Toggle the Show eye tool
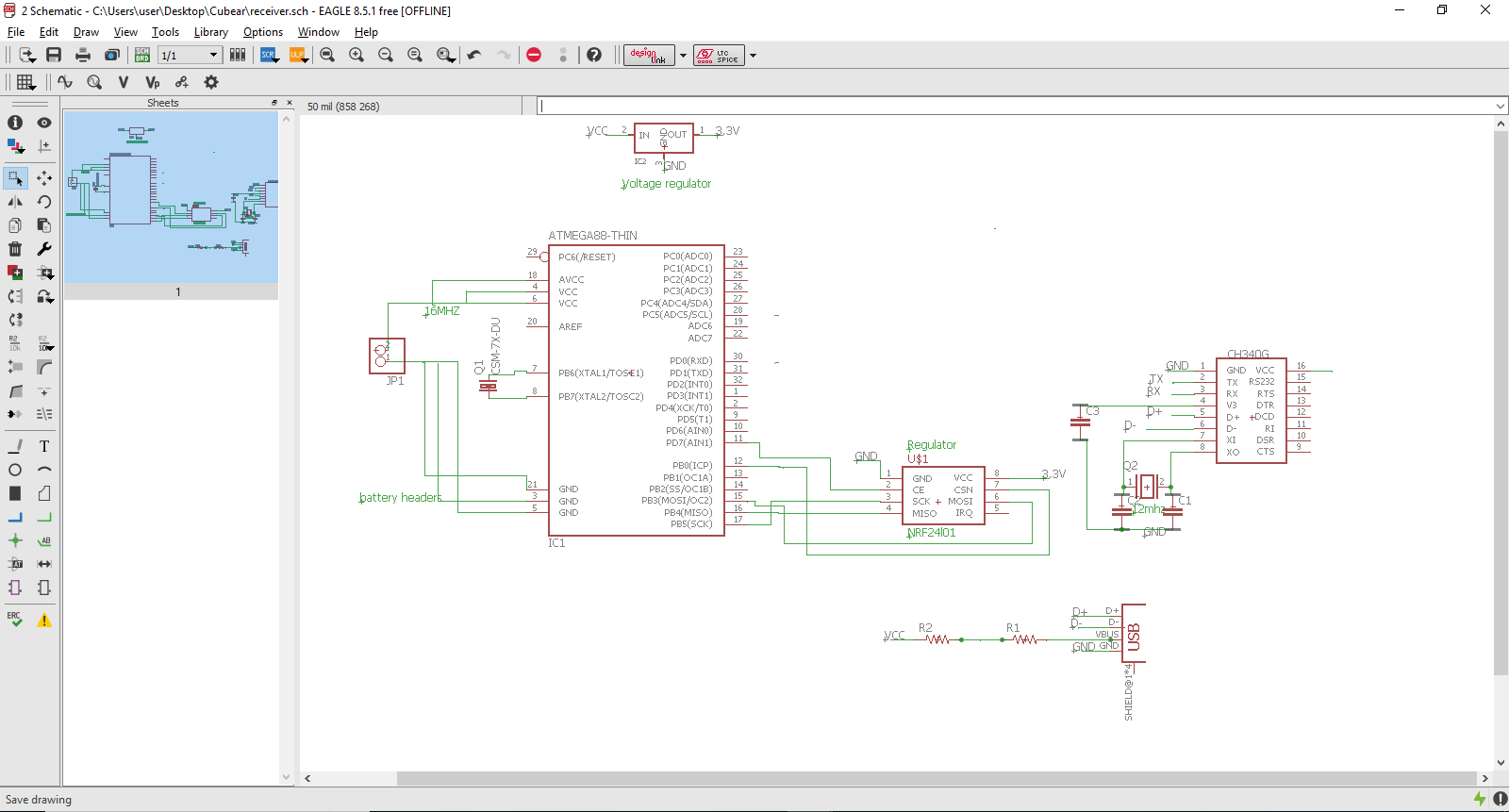Viewport: 1509px width, 812px height. [44, 123]
